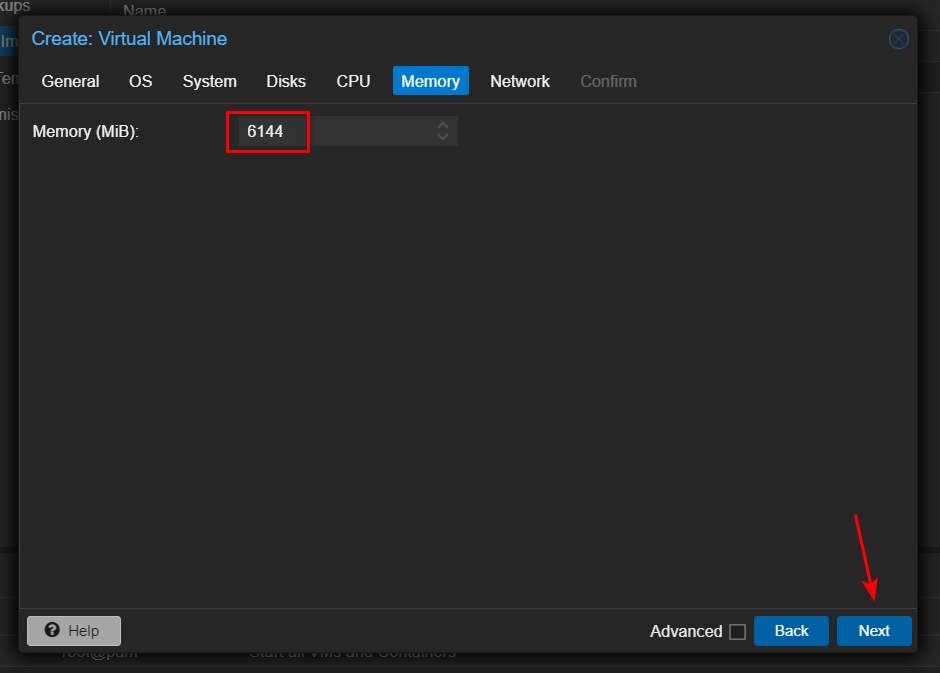Click the Help question mark icon
Screen dimensions: 940x673
click(53, 631)
